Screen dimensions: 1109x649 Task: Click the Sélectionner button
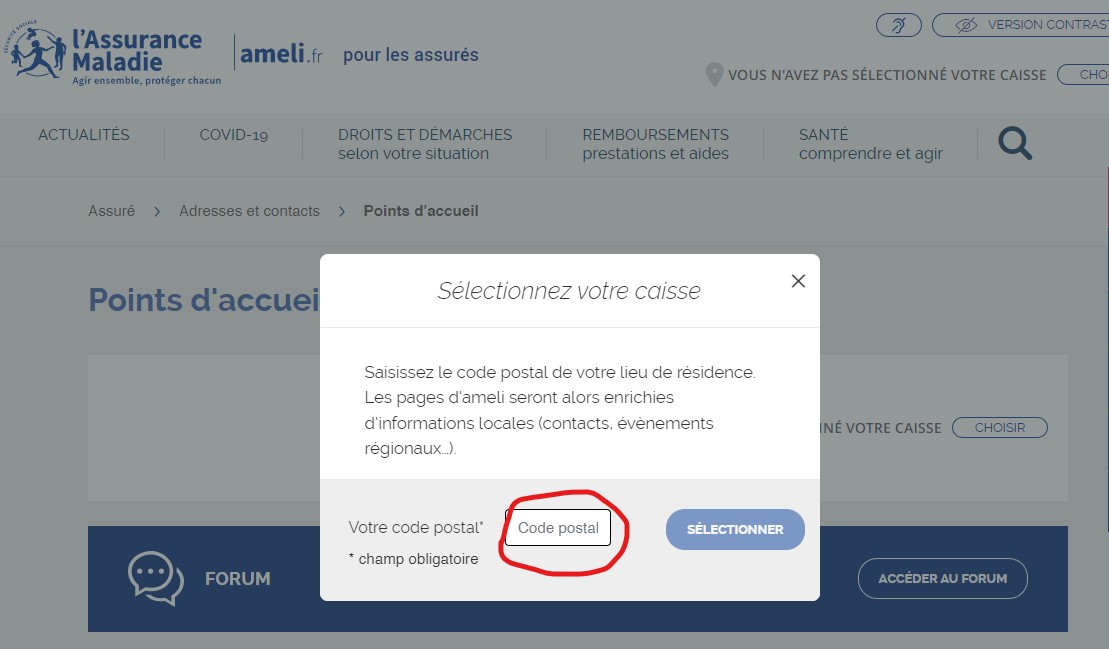[735, 529]
